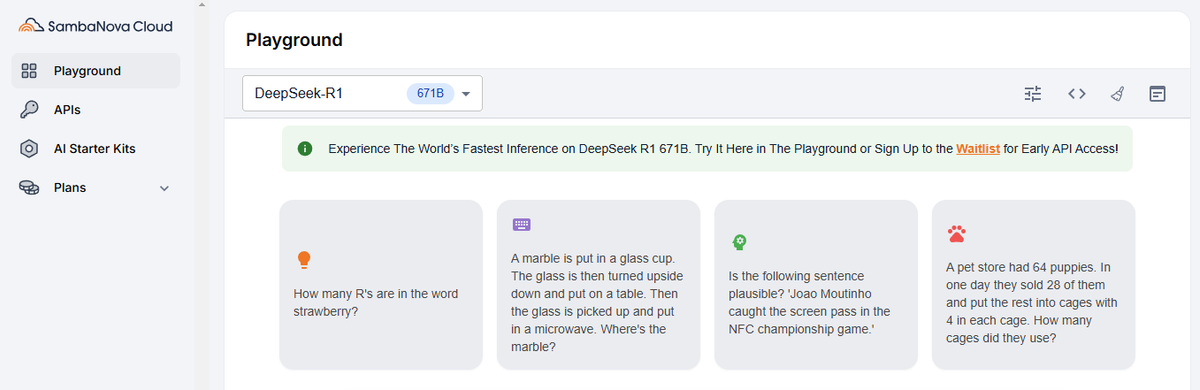This screenshot has height=390, width=1200.
Task: Click the hexagon AI Starter Kits icon
Action: (x=29, y=148)
